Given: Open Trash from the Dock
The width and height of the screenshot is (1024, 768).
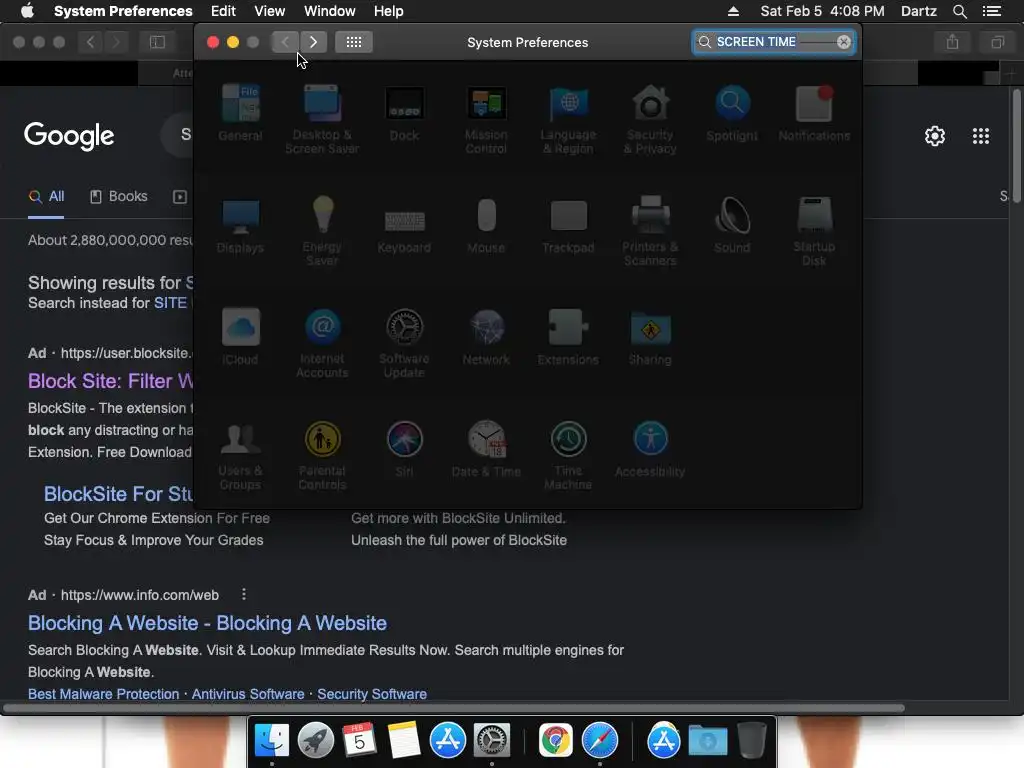Looking at the screenshot, I should coord(752,740).
